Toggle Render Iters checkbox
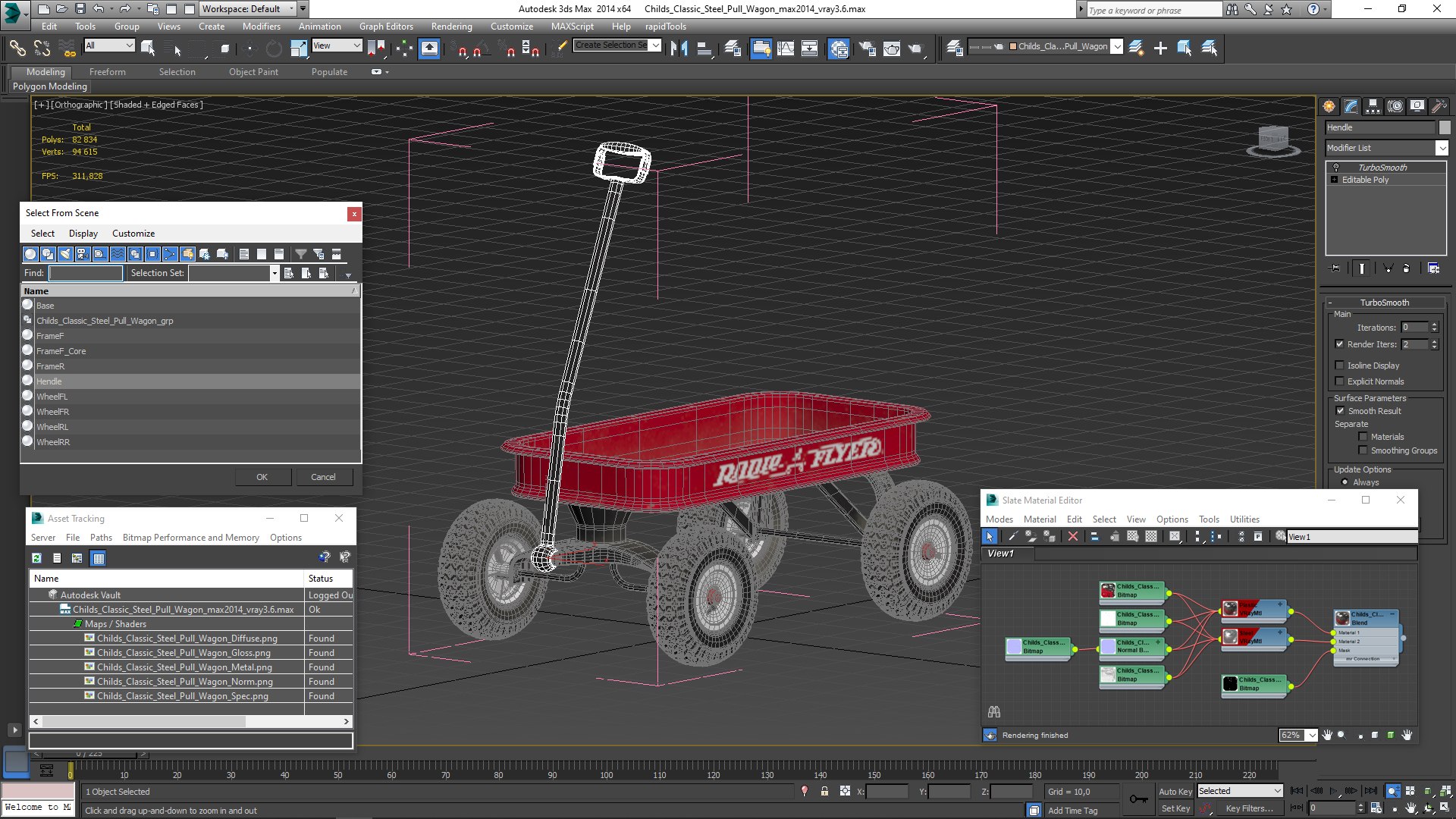This screenshot has width=1456, height=819. click(1339, 344)
